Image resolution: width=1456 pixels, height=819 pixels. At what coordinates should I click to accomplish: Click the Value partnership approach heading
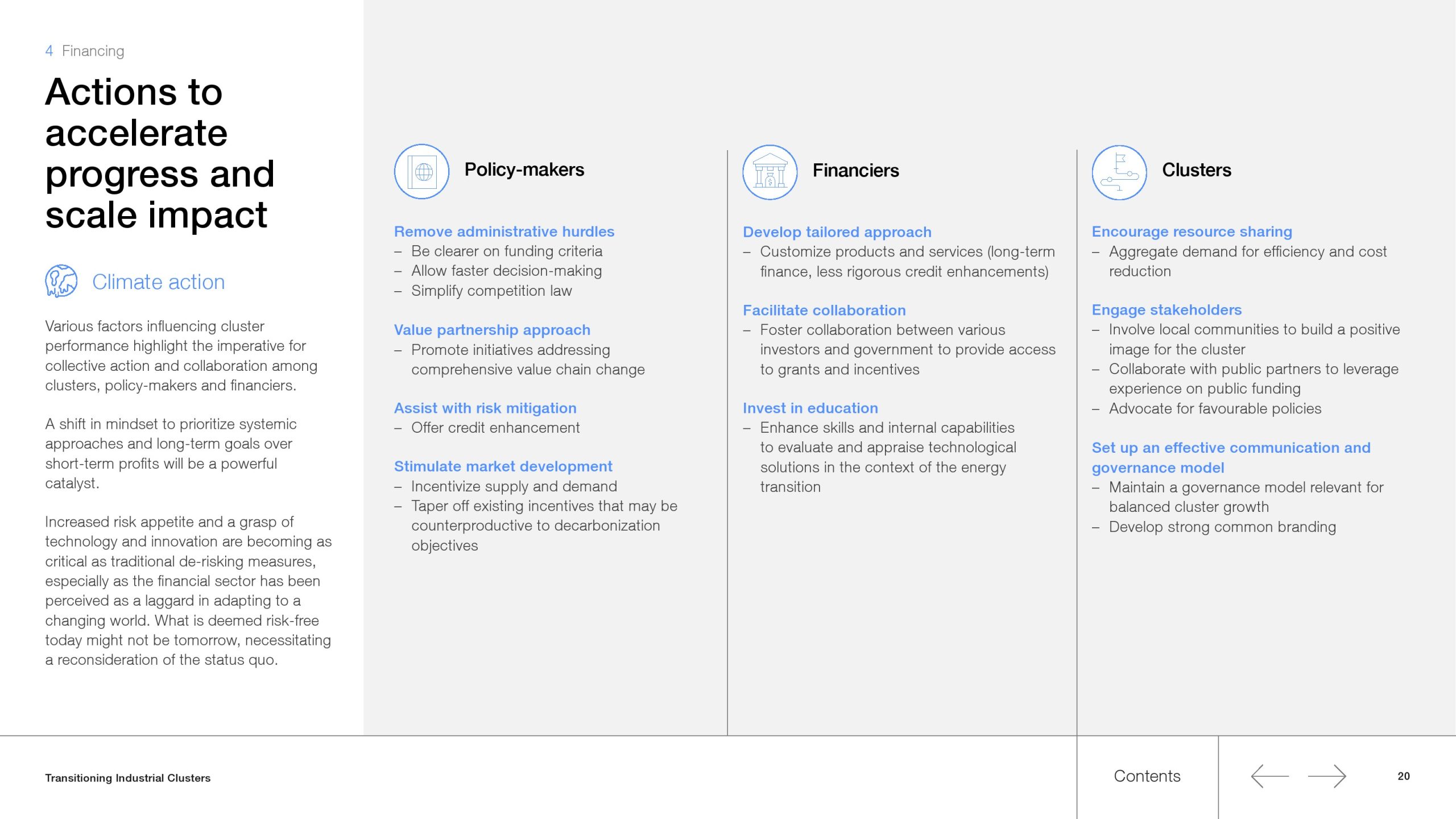click(x=492, y=330)
